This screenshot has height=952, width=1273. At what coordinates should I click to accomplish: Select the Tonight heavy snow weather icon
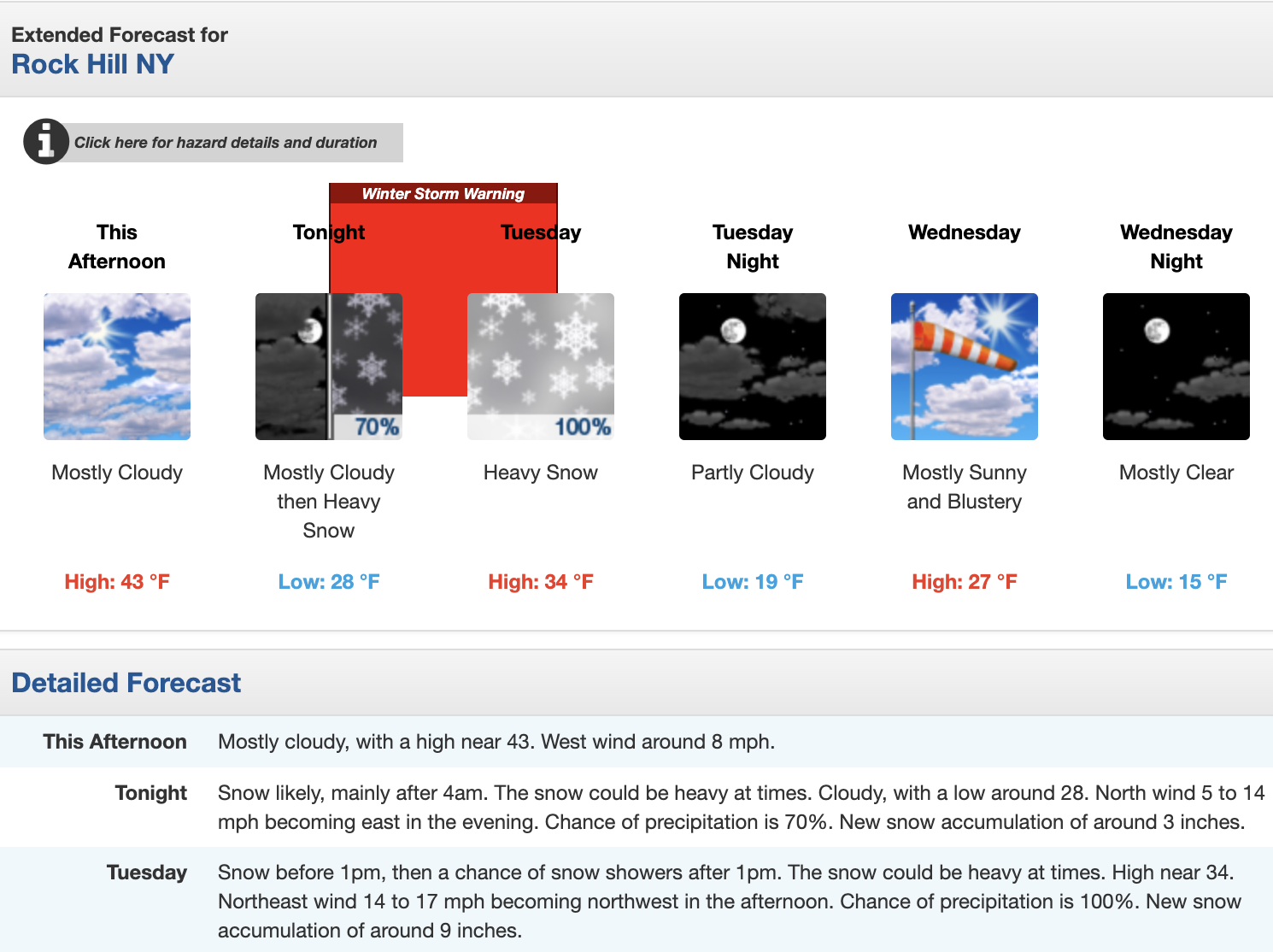328,366
